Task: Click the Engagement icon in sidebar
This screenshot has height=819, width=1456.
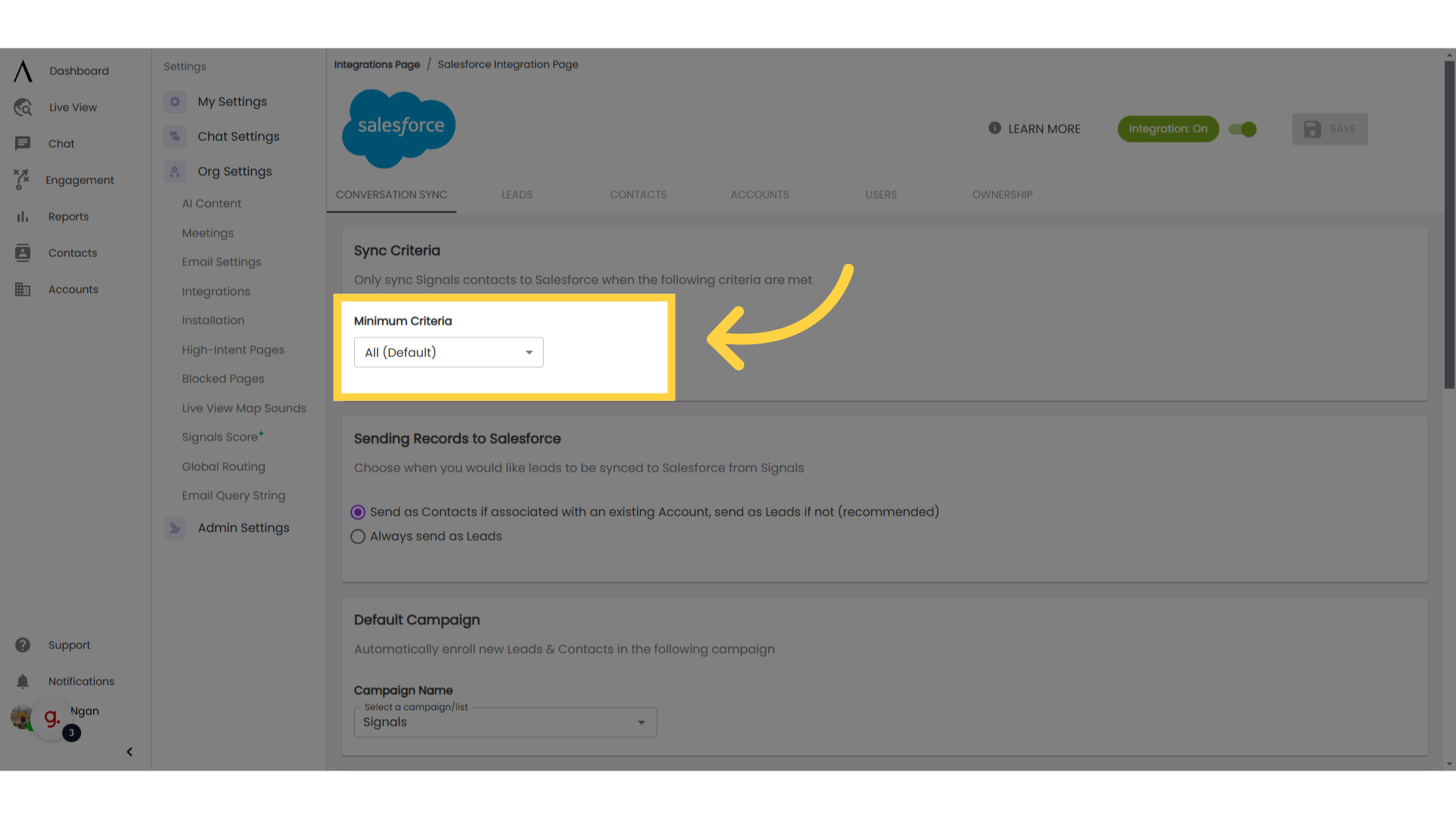Action: click(21, 180)
